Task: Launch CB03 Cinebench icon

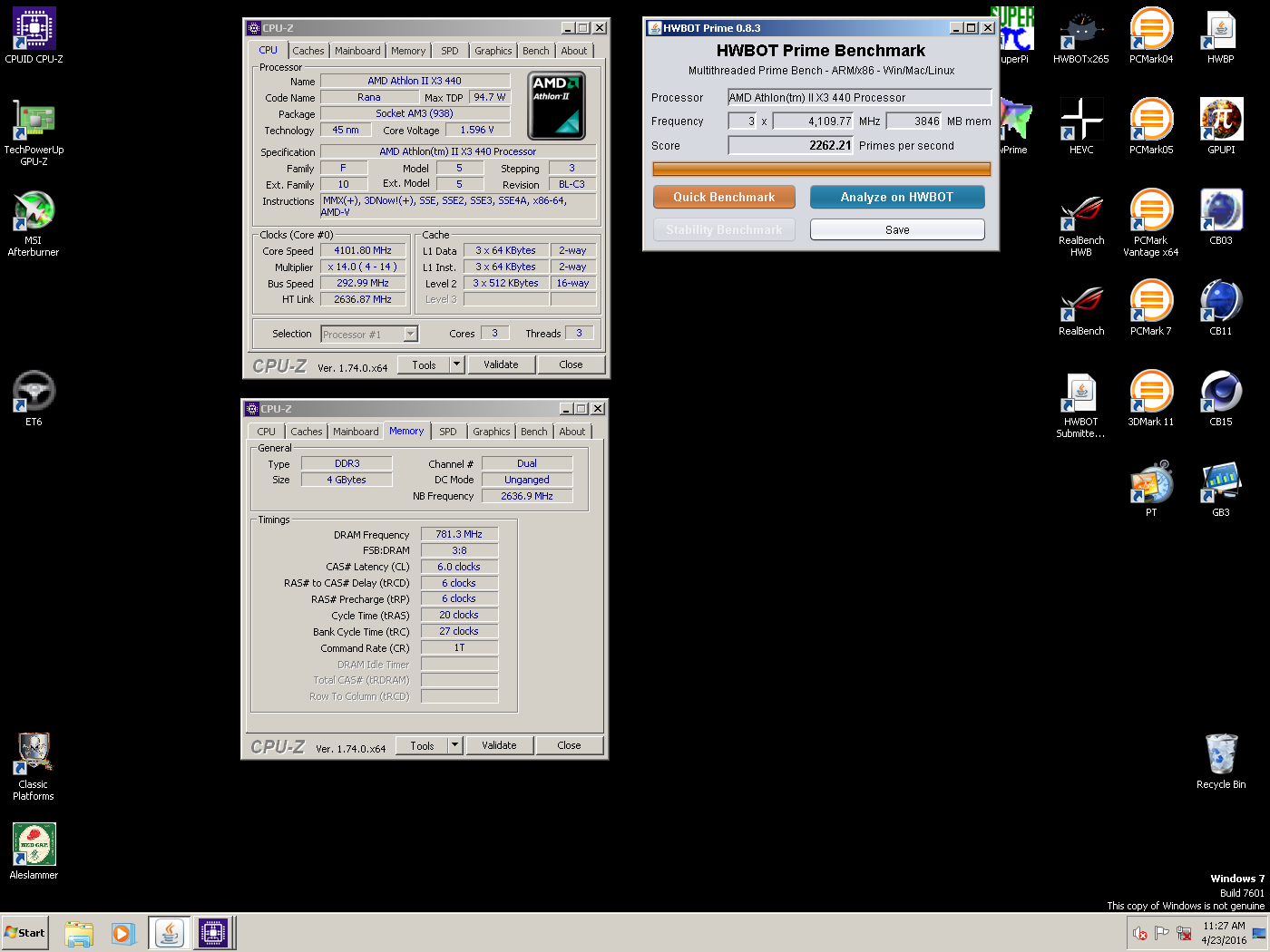Action: pos(1221,218)
